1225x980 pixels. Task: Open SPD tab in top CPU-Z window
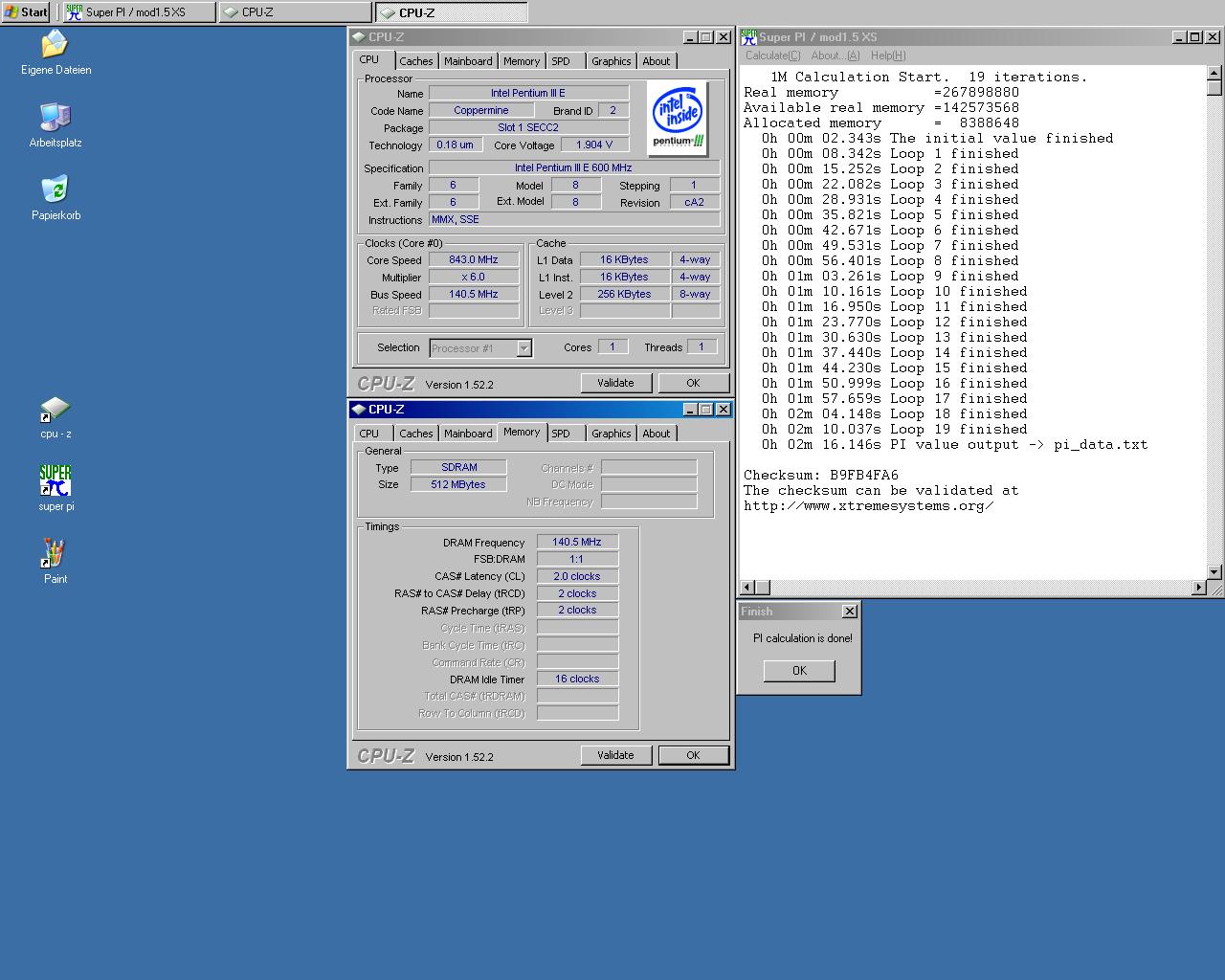coord(561,61)
